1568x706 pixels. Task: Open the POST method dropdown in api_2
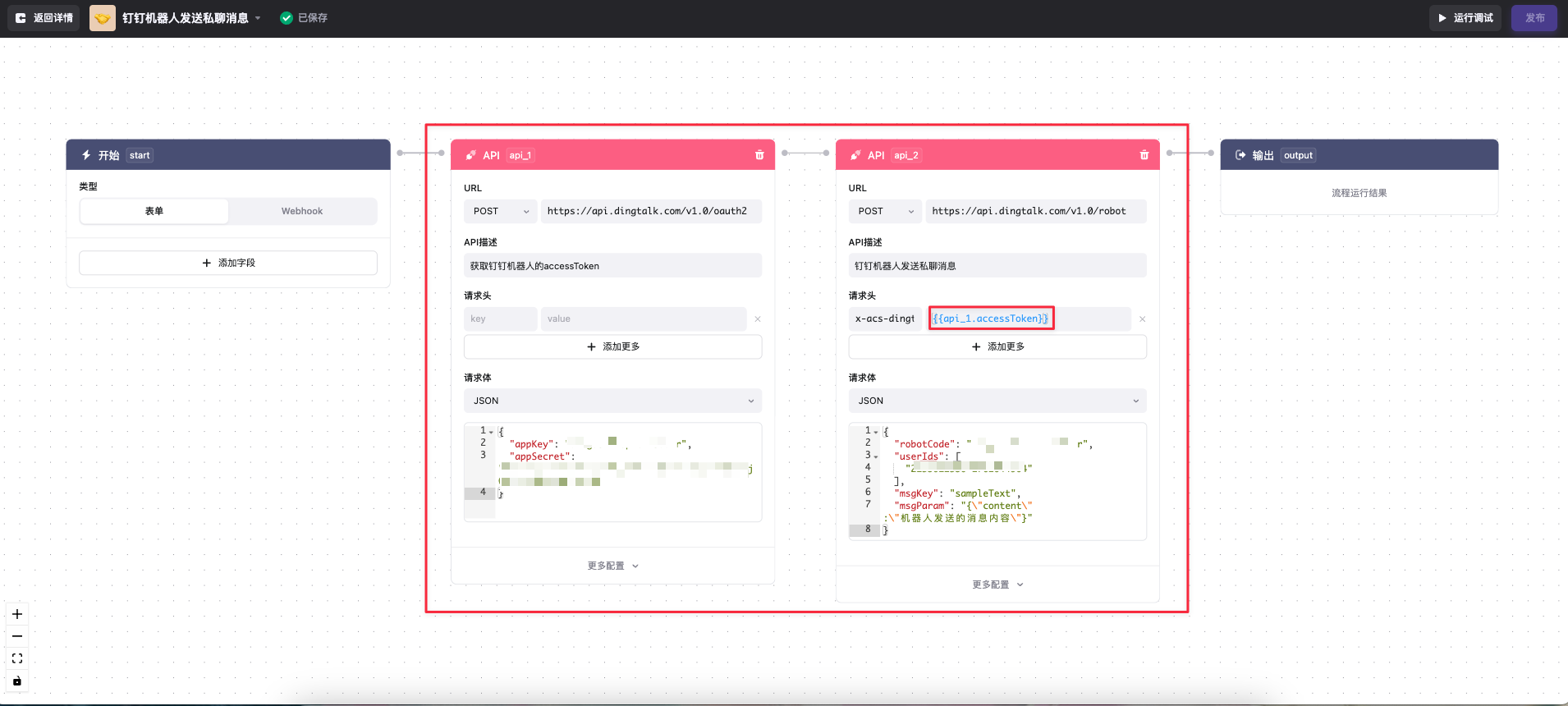click(886, 211)
